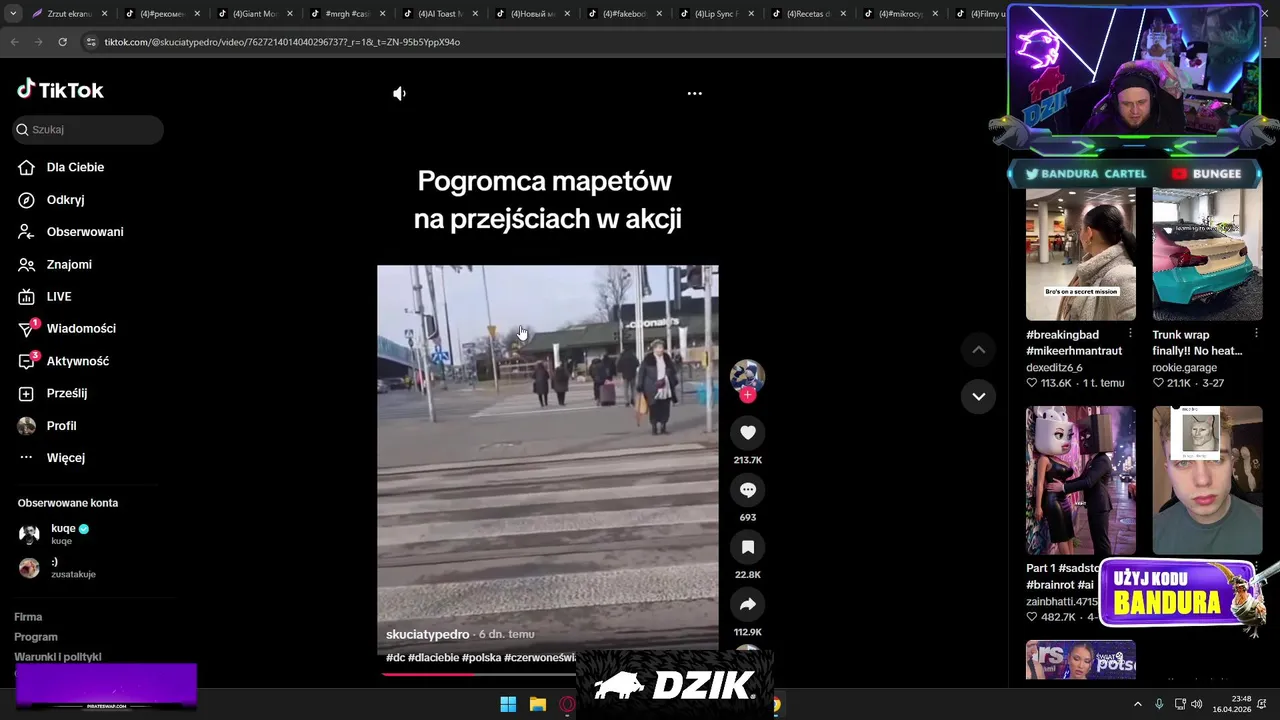
Task: Open the comments bubble showing 693
Action: click(747, 490)
